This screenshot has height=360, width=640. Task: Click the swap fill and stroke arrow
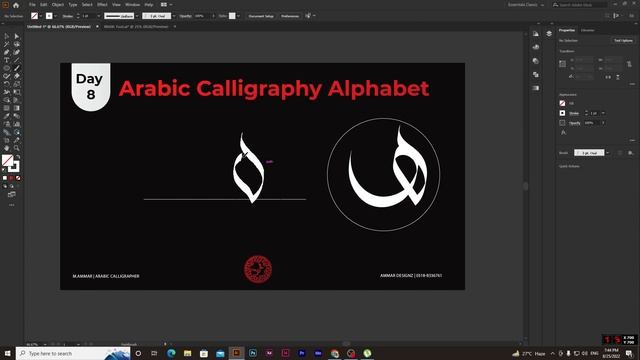pos(18,157)
